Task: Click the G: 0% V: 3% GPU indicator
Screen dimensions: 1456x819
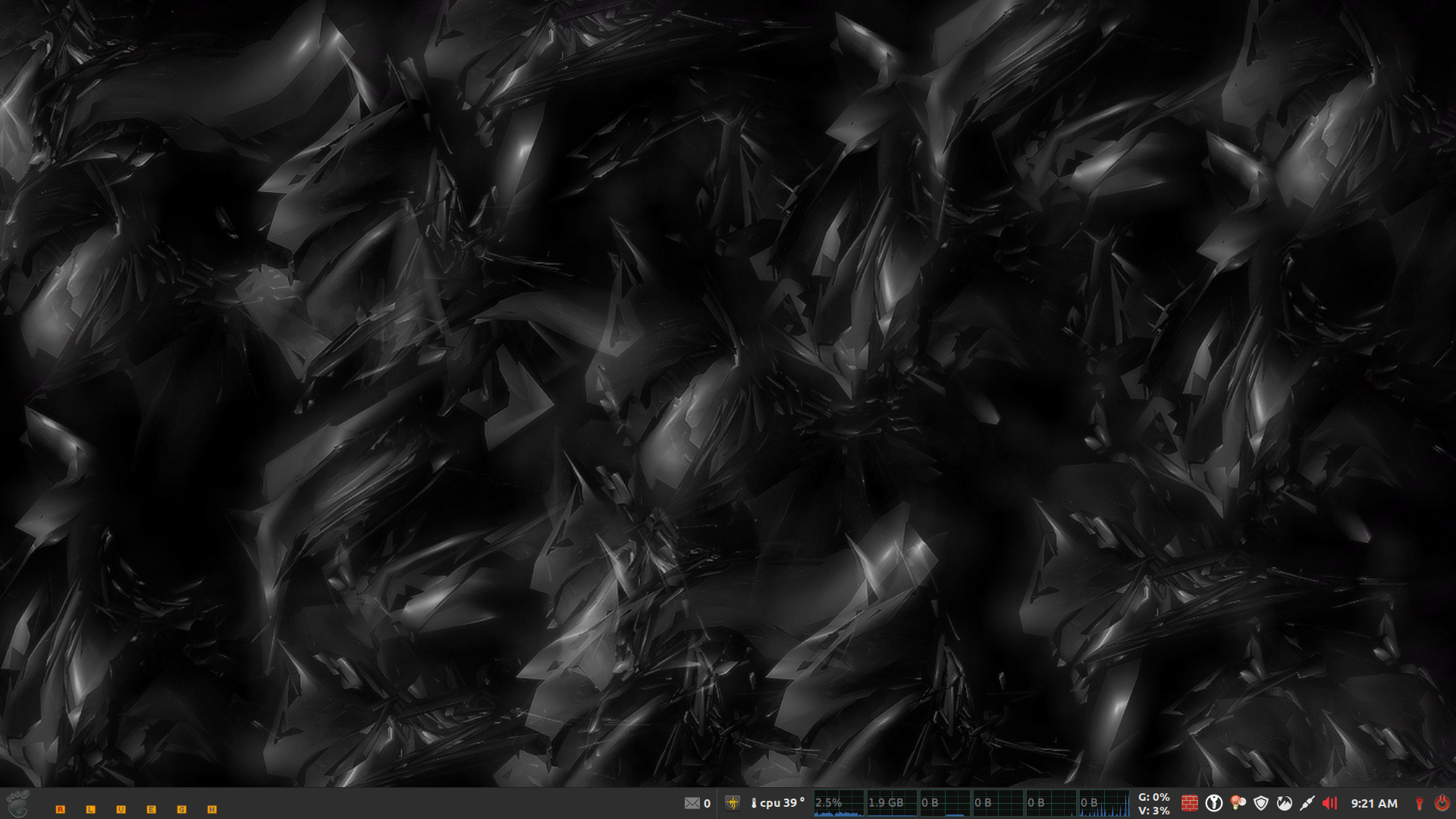Action: coord(1153,804)
